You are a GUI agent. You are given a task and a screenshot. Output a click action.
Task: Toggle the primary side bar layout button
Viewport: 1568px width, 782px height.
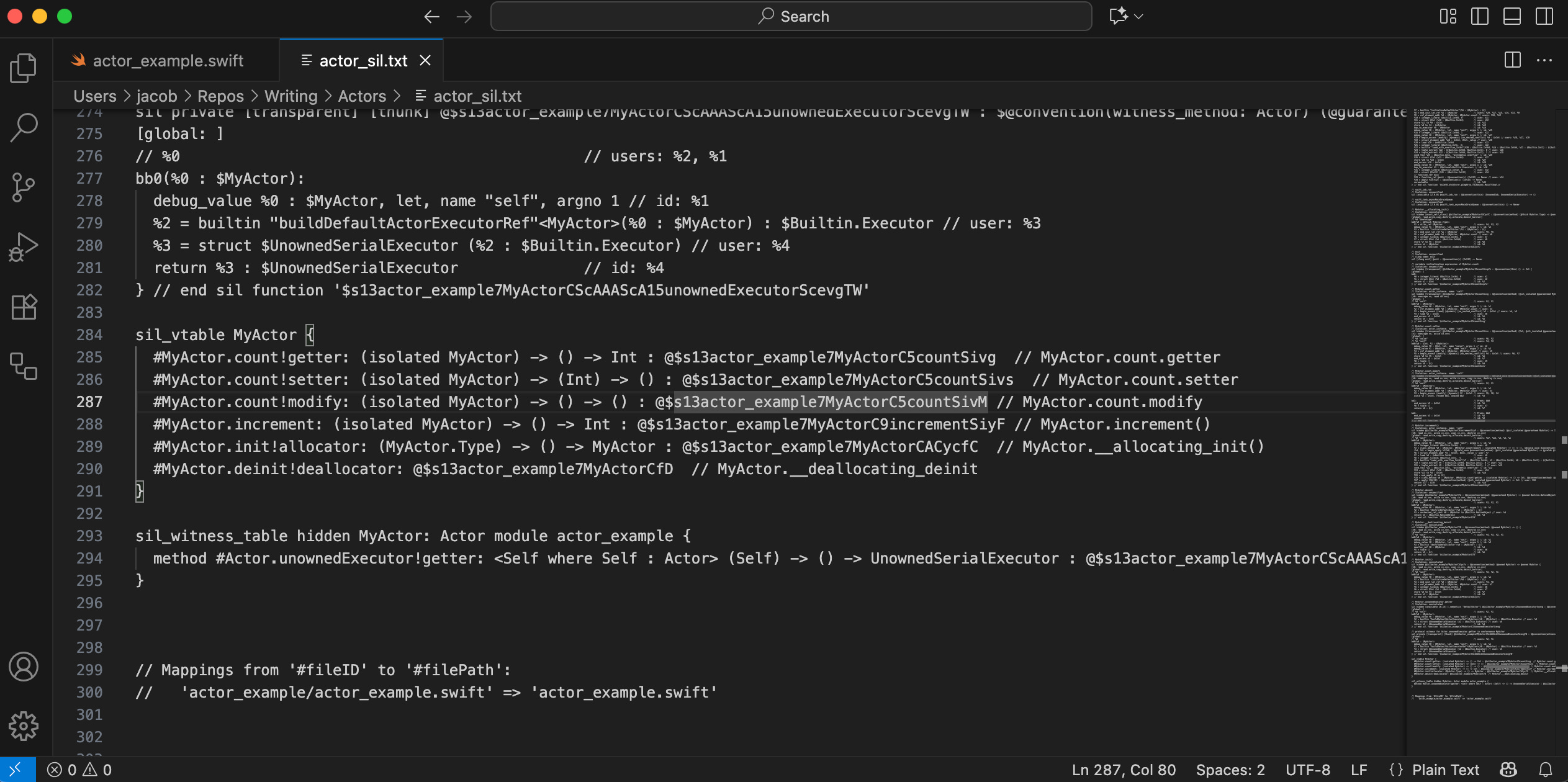click(x=1480, y=16)
